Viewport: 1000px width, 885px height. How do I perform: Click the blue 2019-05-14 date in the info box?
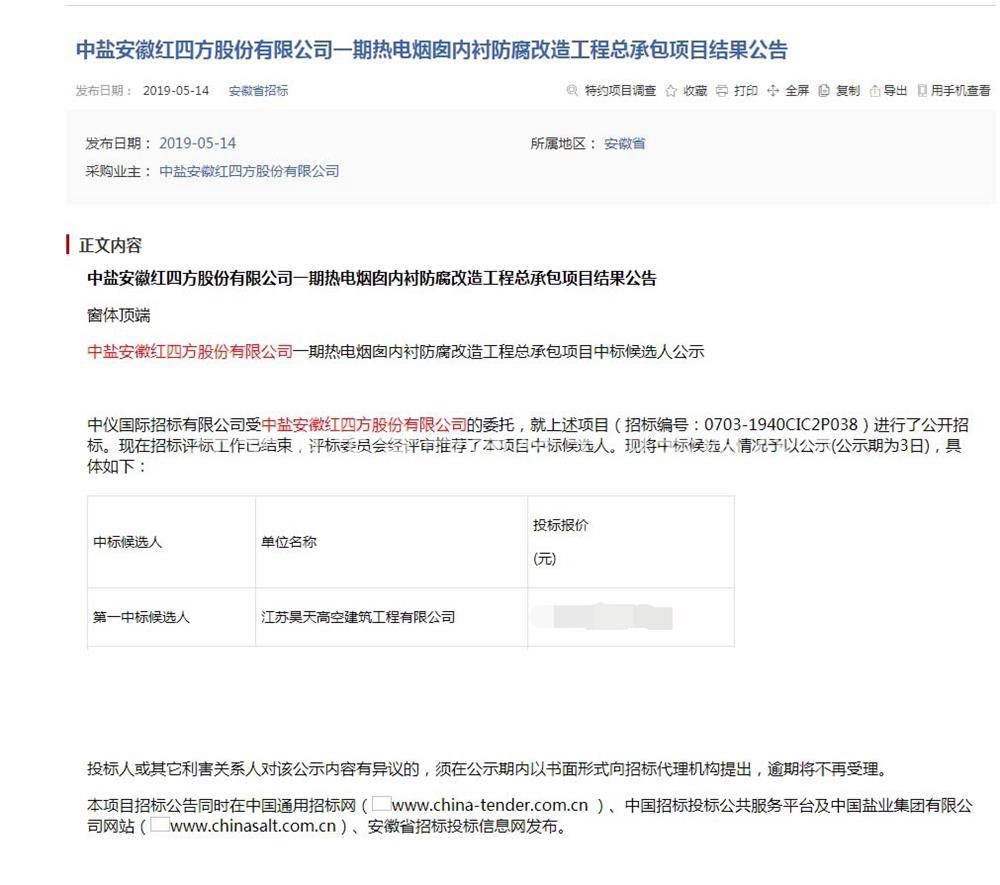(x=197, y=144)
